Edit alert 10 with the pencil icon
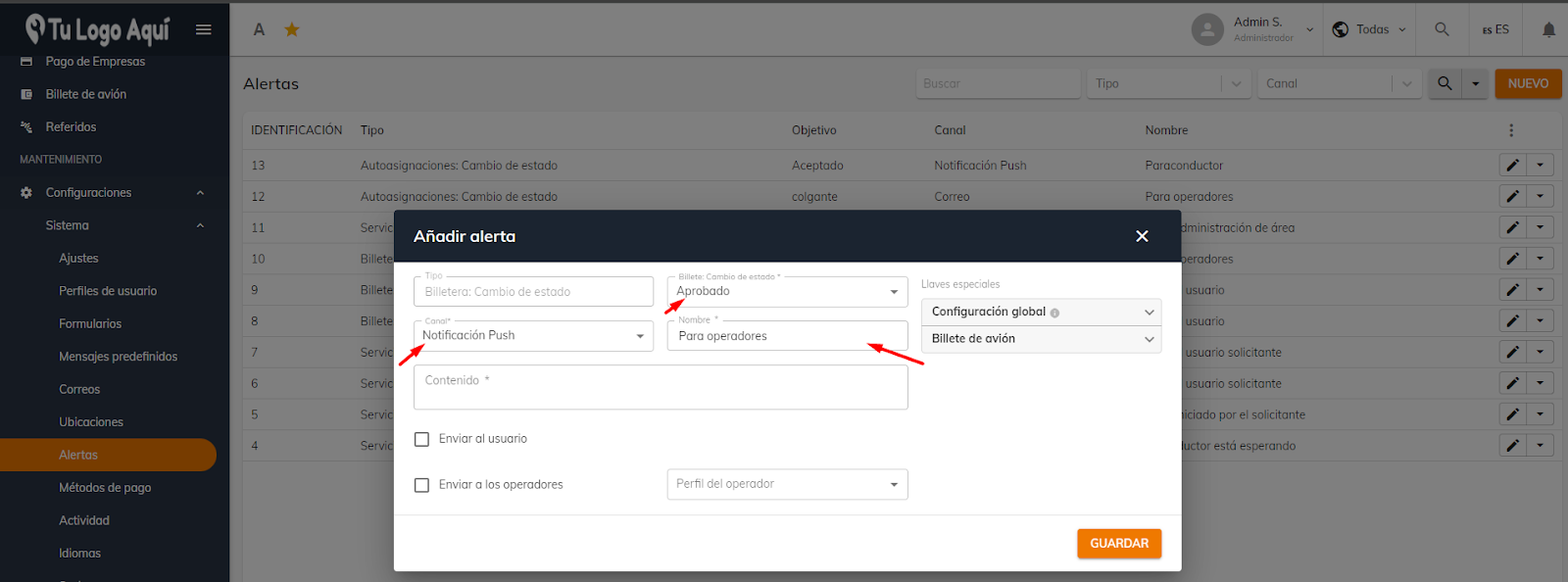1568x582 pixels. (1512, 259)
